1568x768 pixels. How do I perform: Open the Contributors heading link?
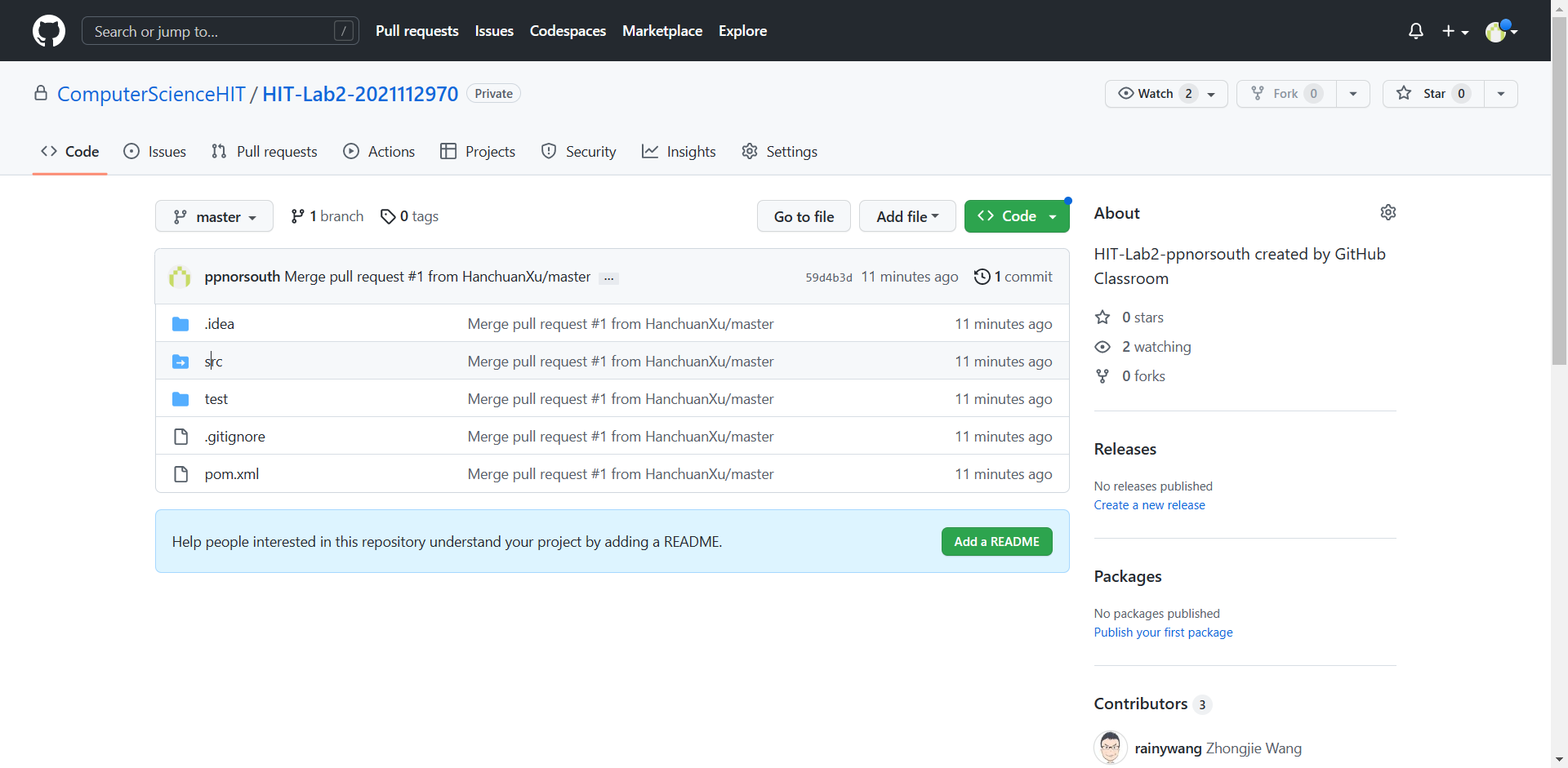click(1152, 704)
